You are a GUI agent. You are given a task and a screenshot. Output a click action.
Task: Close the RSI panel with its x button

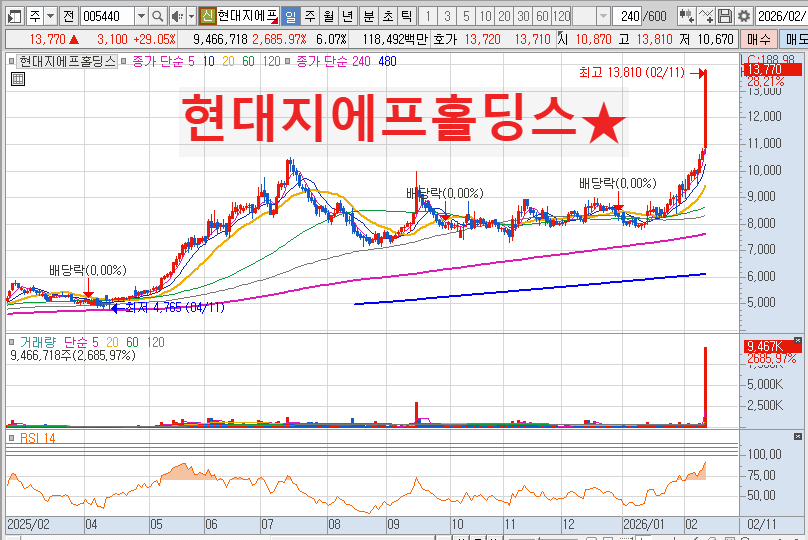tap(798, 436)
